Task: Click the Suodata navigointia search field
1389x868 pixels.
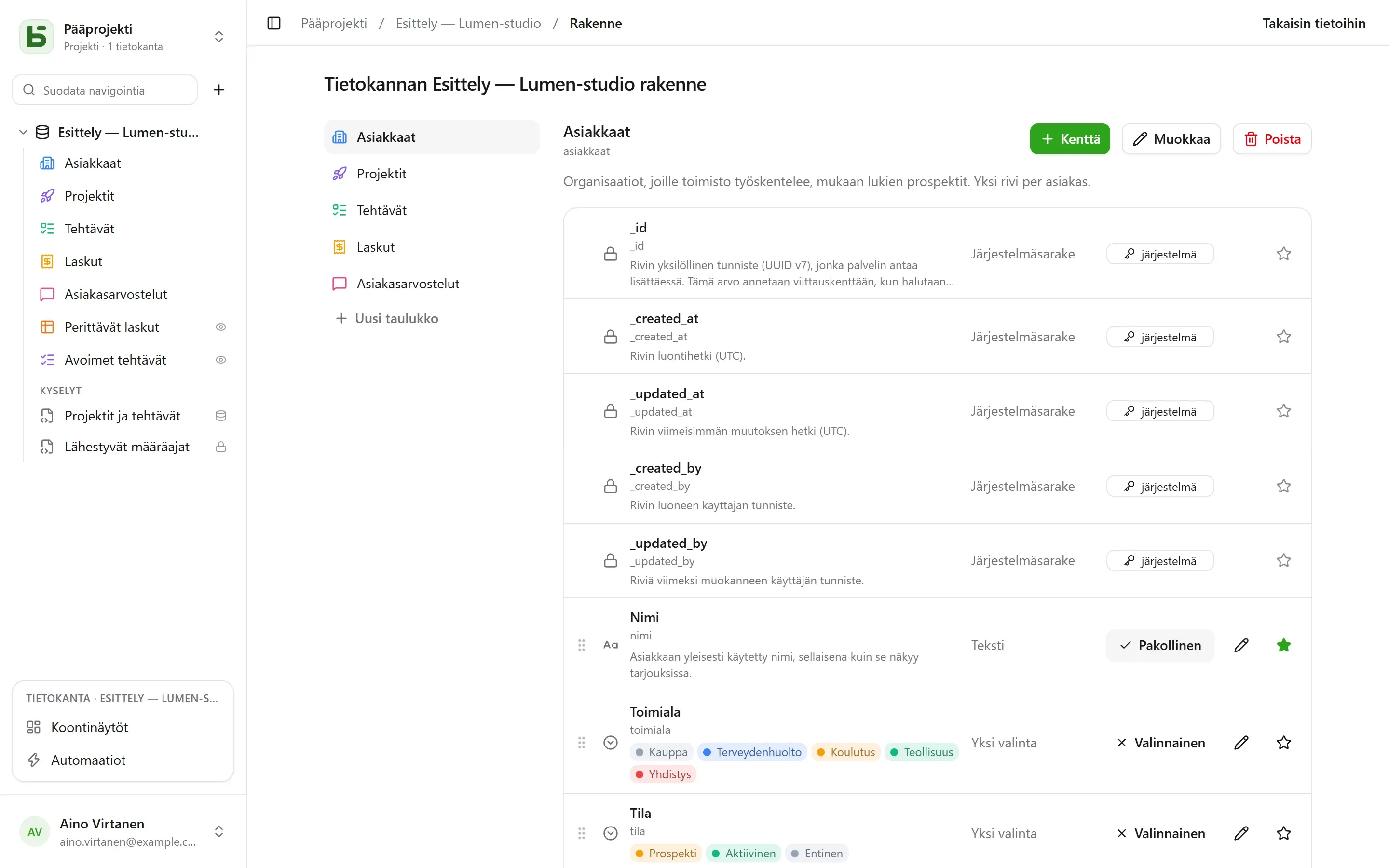Action: coord(105,90)
